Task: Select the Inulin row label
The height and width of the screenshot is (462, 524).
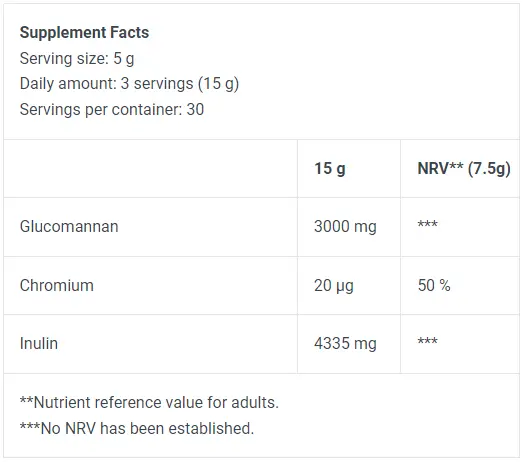Action: click(x=39, y=343)
